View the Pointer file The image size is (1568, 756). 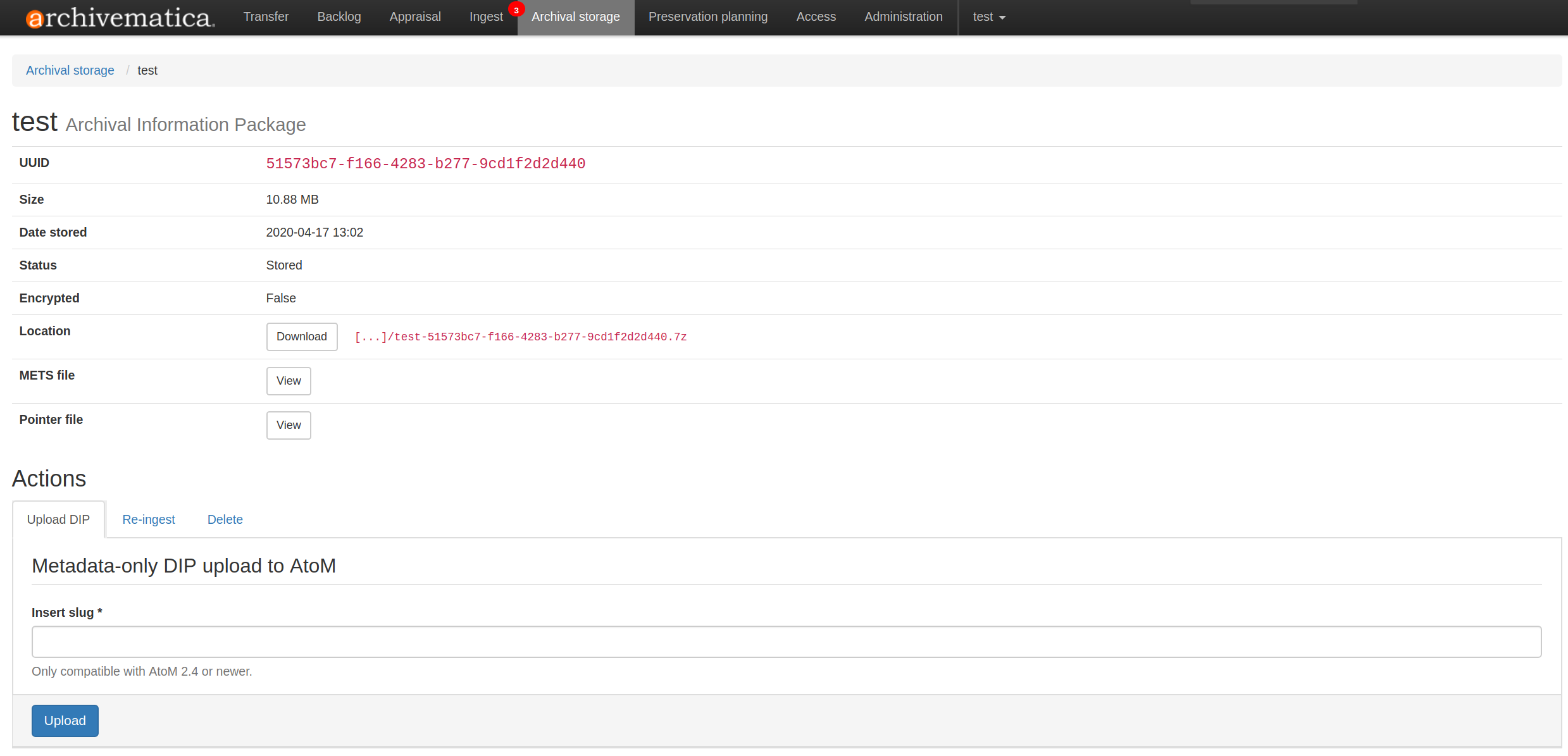click(289, 425)
